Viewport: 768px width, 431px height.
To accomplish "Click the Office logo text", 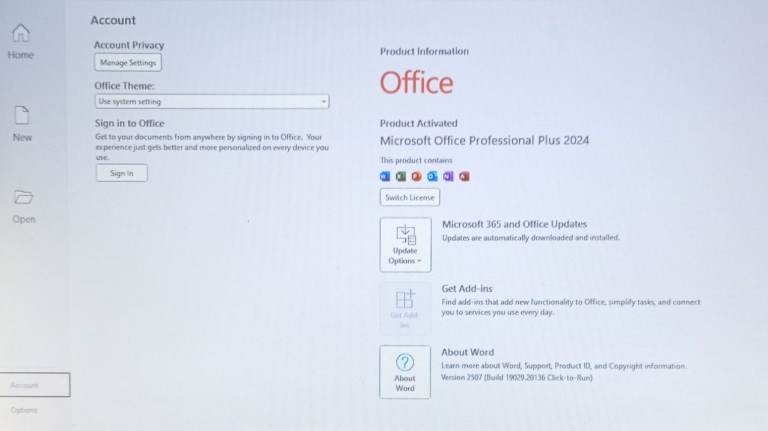I will pos(416,83).
